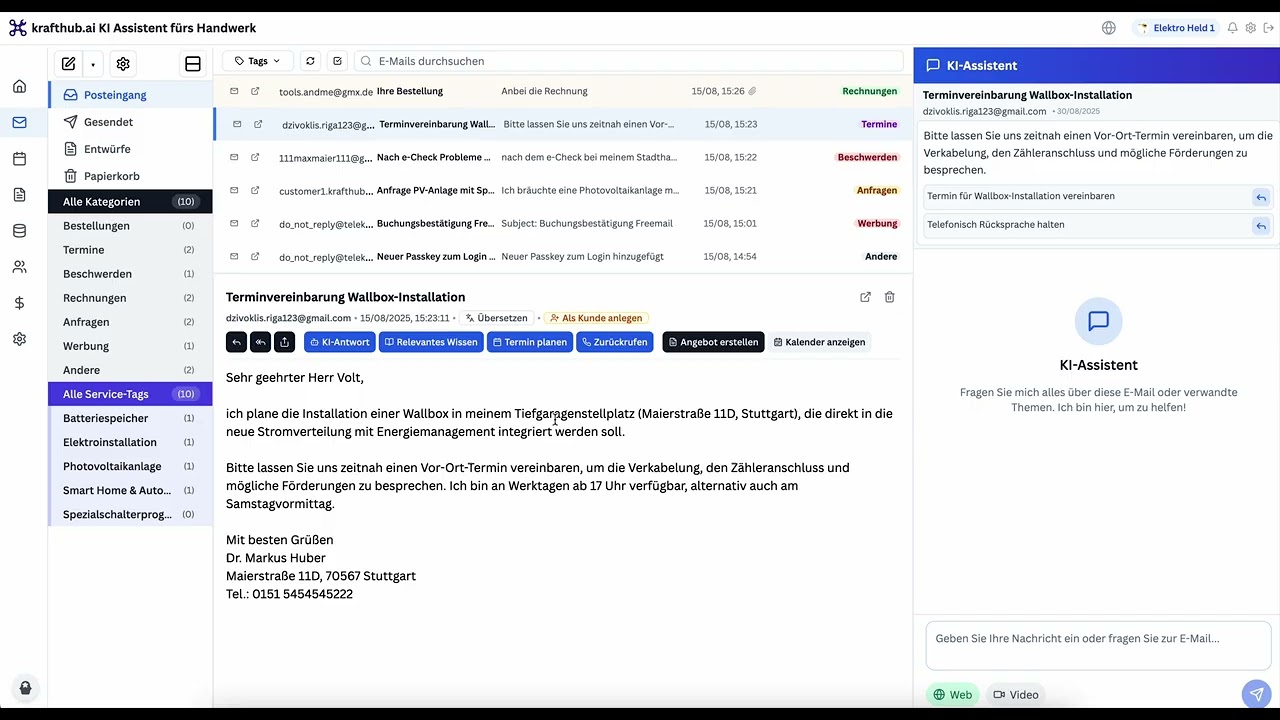The width and height of the screenshot is (1280, 720).
Task: Click the globe language icon
Action: (x=1108, y=28)
